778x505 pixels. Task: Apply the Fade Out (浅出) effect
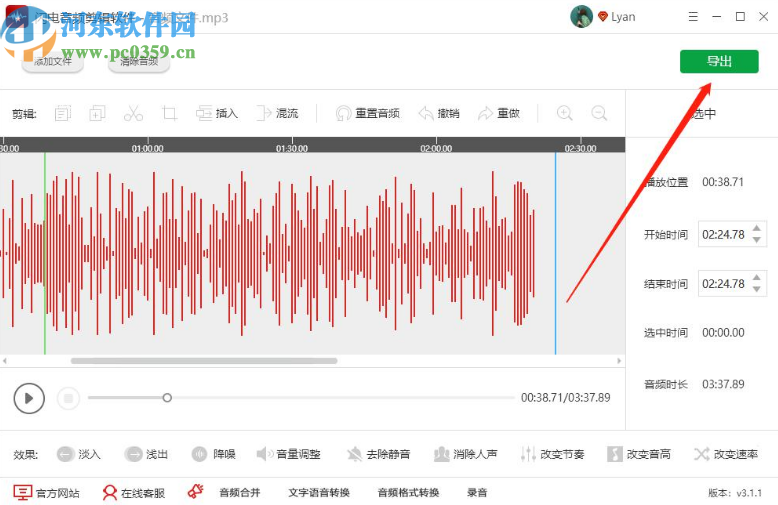click(146, 454)
